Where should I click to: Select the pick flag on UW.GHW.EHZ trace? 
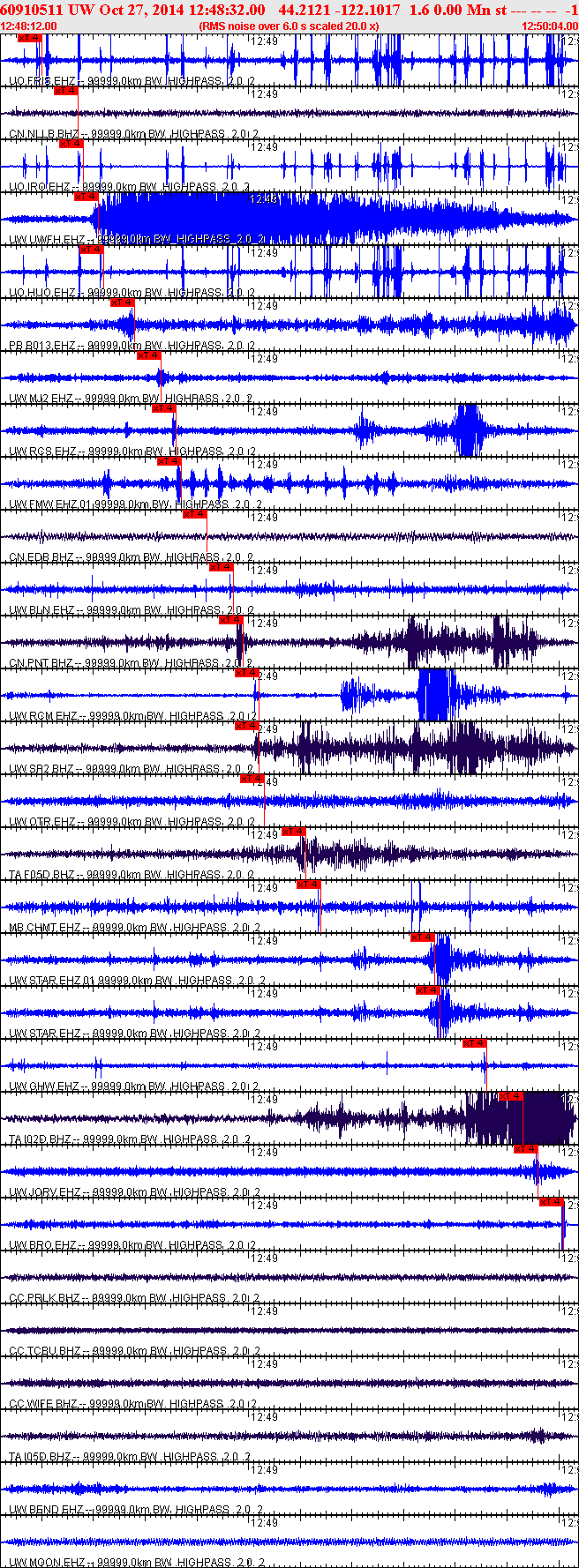pyautogui.click(x=474, y=1043)
